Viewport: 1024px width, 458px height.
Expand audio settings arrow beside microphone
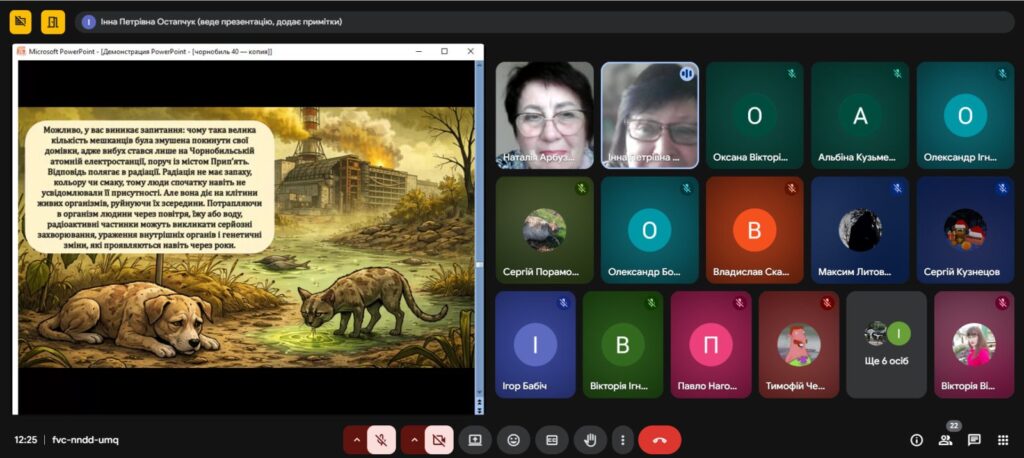355,440
